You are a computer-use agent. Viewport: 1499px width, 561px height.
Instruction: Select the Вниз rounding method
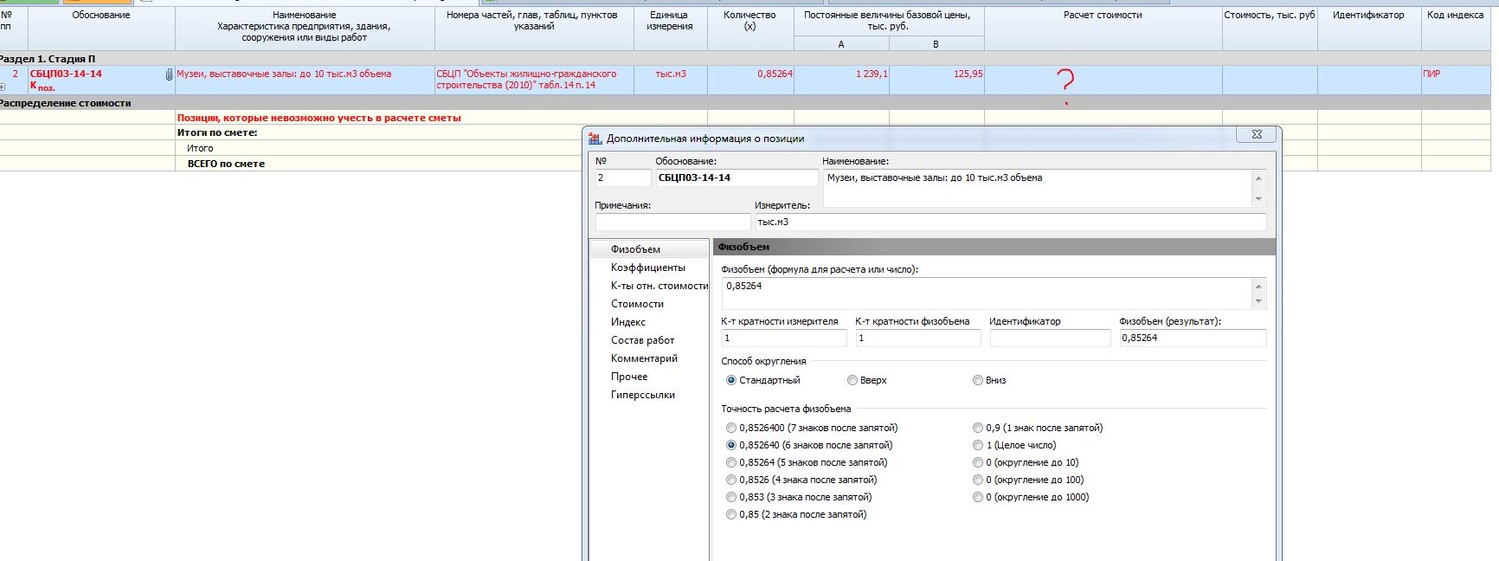coord(978,380)
